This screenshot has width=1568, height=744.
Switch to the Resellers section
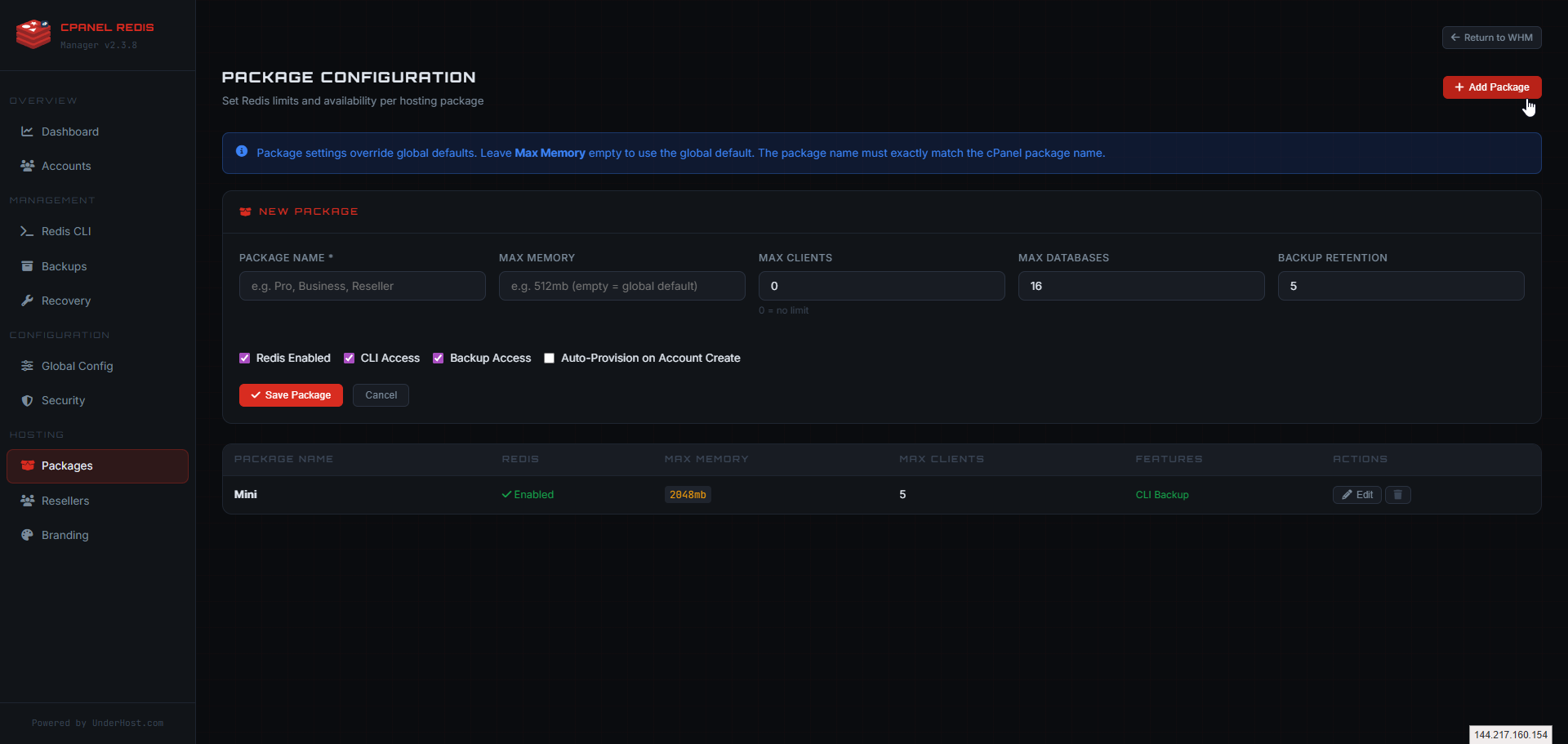point(27,501)
